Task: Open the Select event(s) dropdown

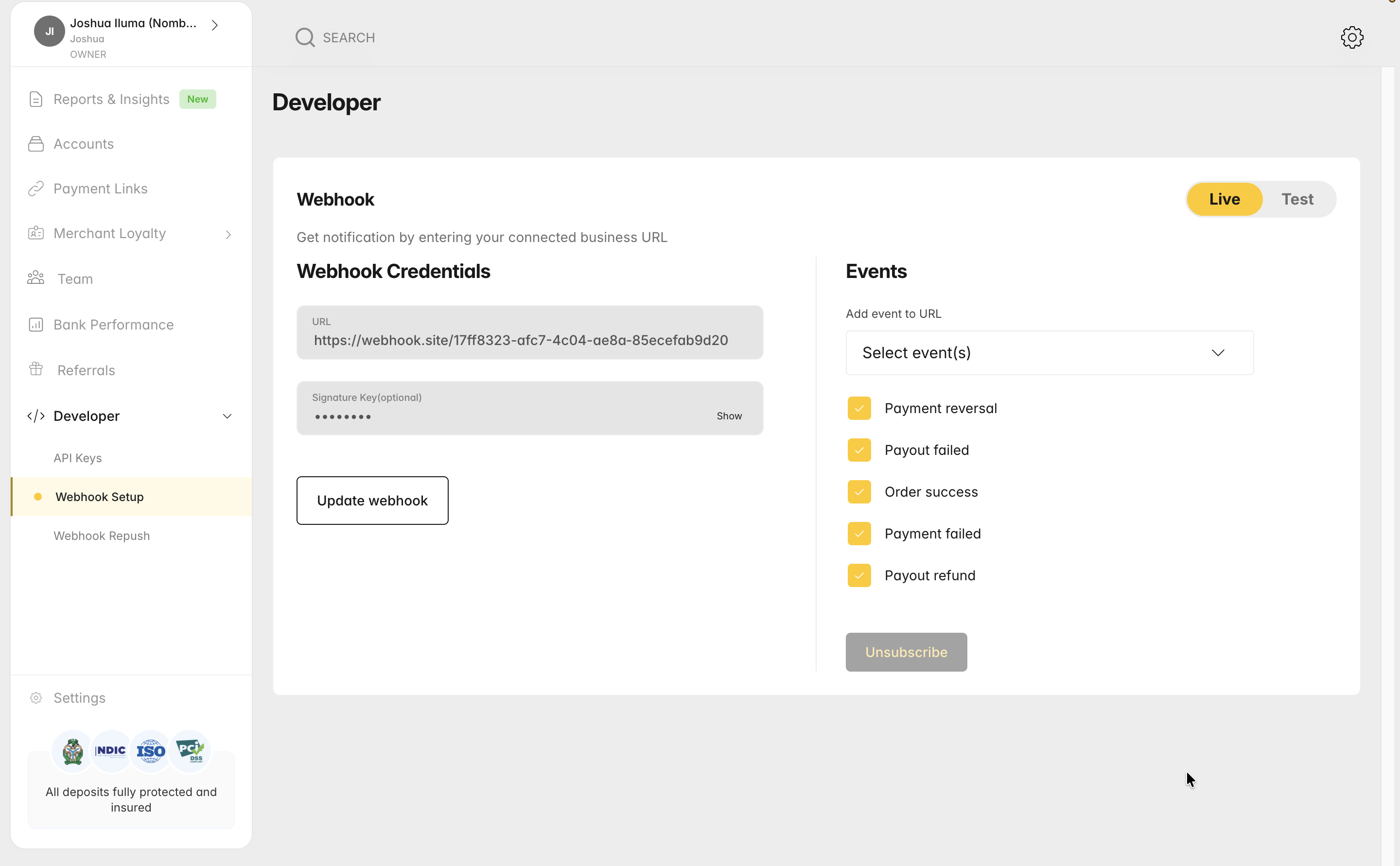Action: point(1050,353)
